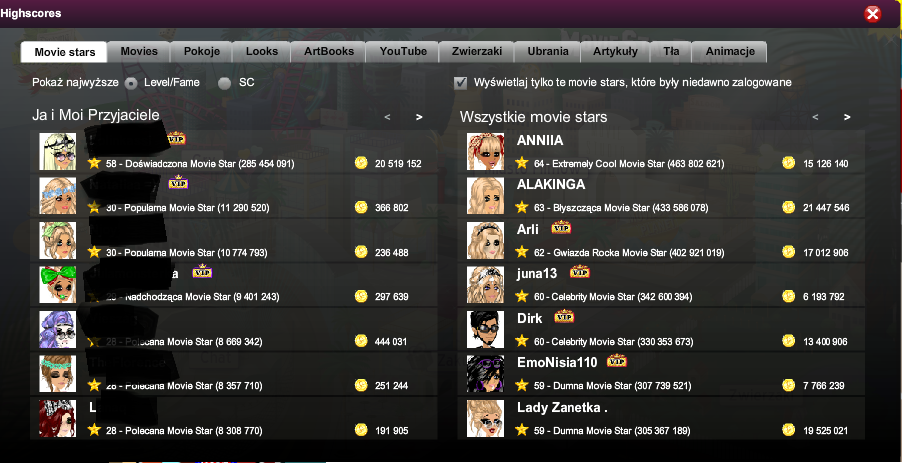Image resolution: width=902 pixels, height=463 pixels.
Task: Click the VIP badge next to Arli
Action: [561, 228]
